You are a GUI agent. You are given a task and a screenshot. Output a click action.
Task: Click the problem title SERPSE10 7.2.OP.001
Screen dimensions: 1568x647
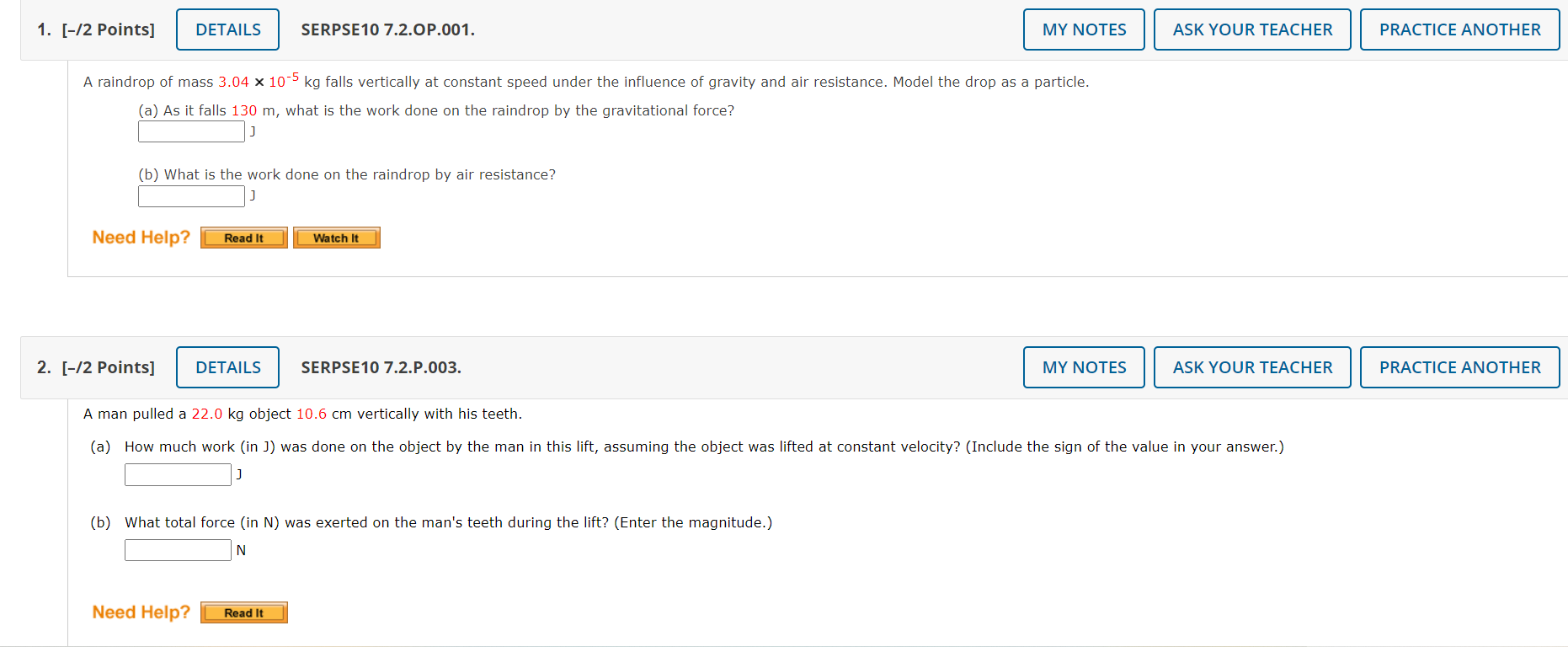pyautogui.click(x=387, y=29)
